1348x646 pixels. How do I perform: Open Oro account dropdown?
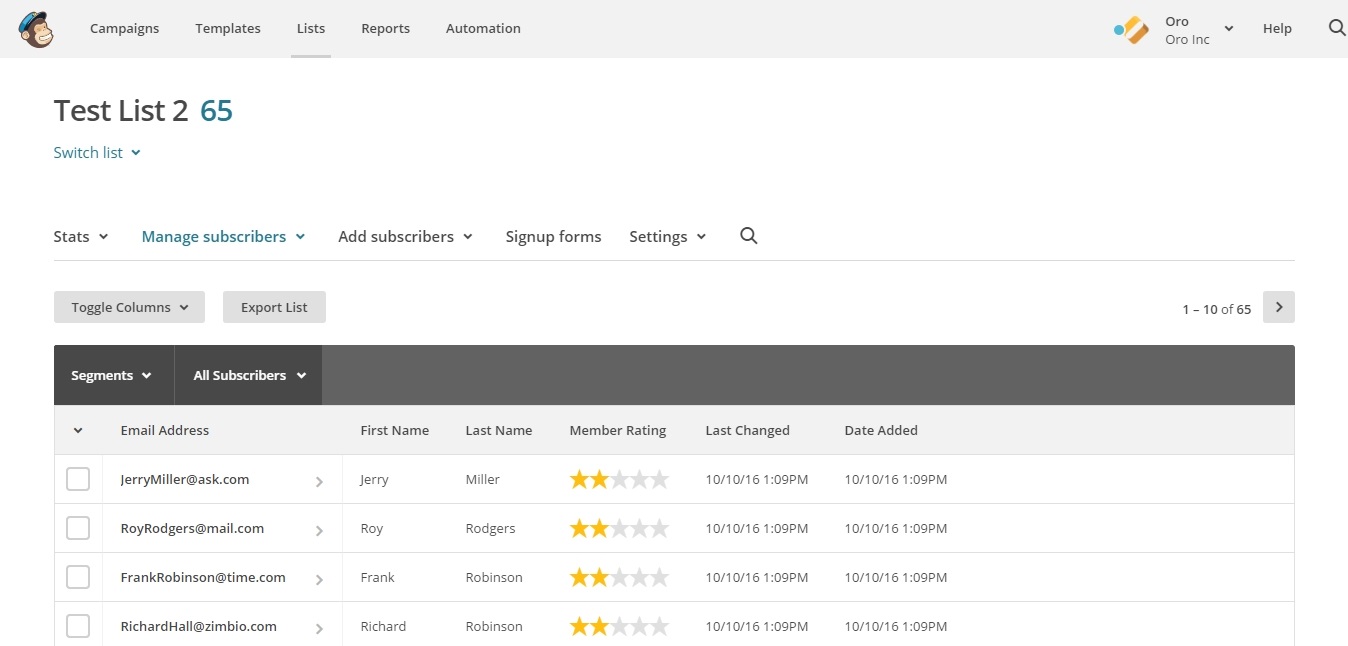pos(1199,29)
